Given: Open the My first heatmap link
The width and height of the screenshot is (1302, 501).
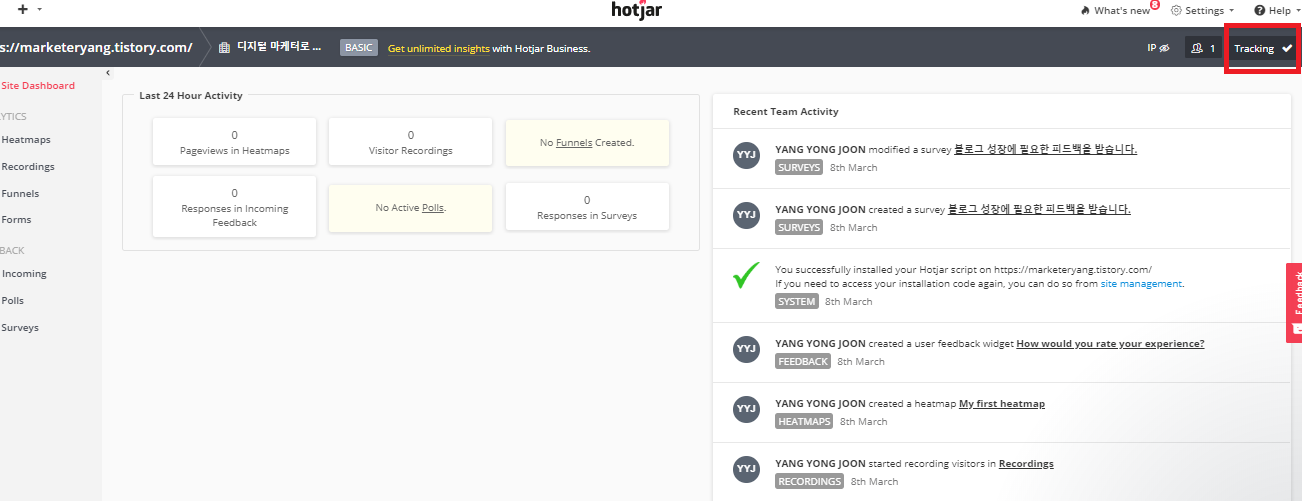Looking at the screenshot, I should coord(1002,404).
